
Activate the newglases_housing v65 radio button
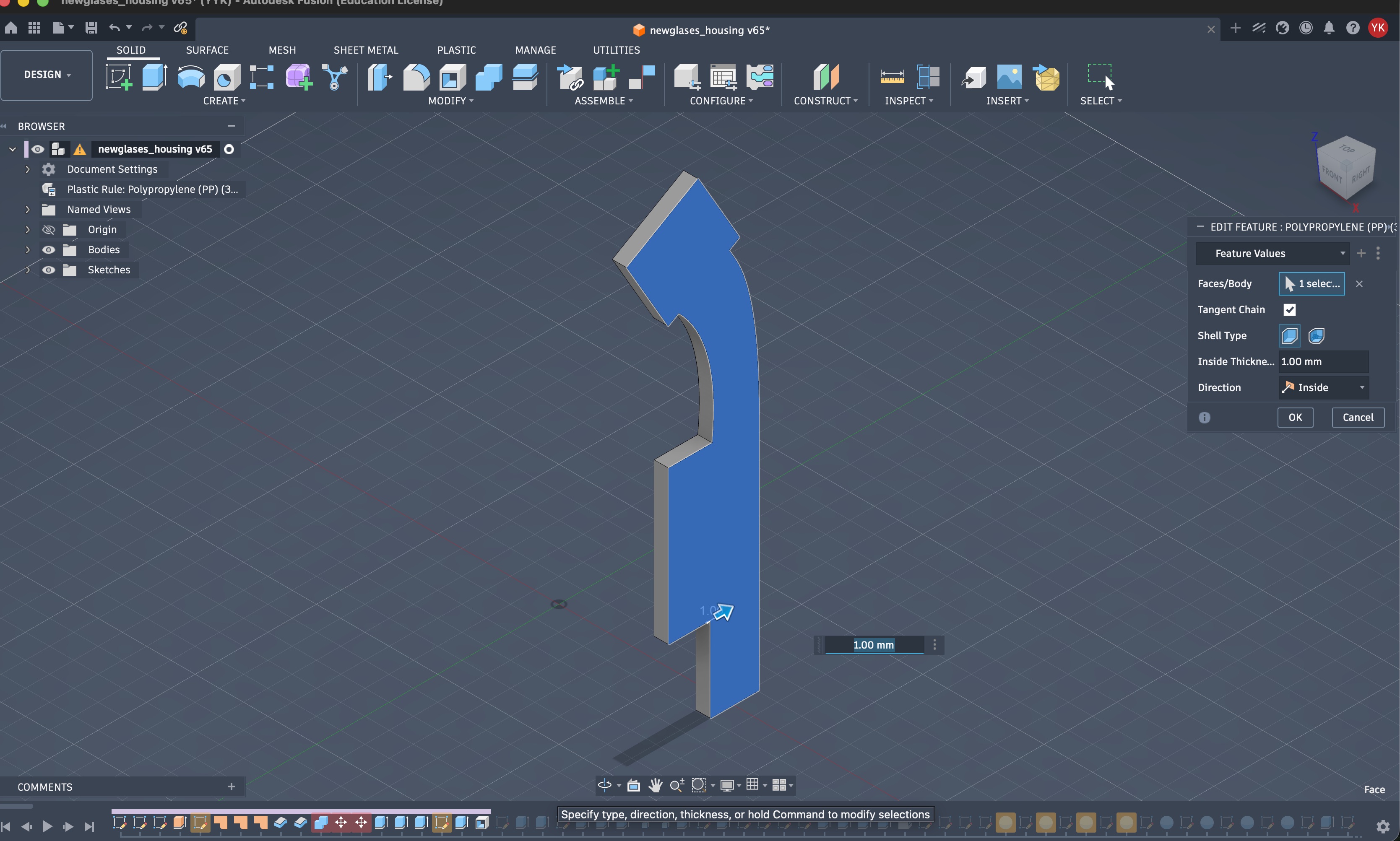click(x=229, y=149)
